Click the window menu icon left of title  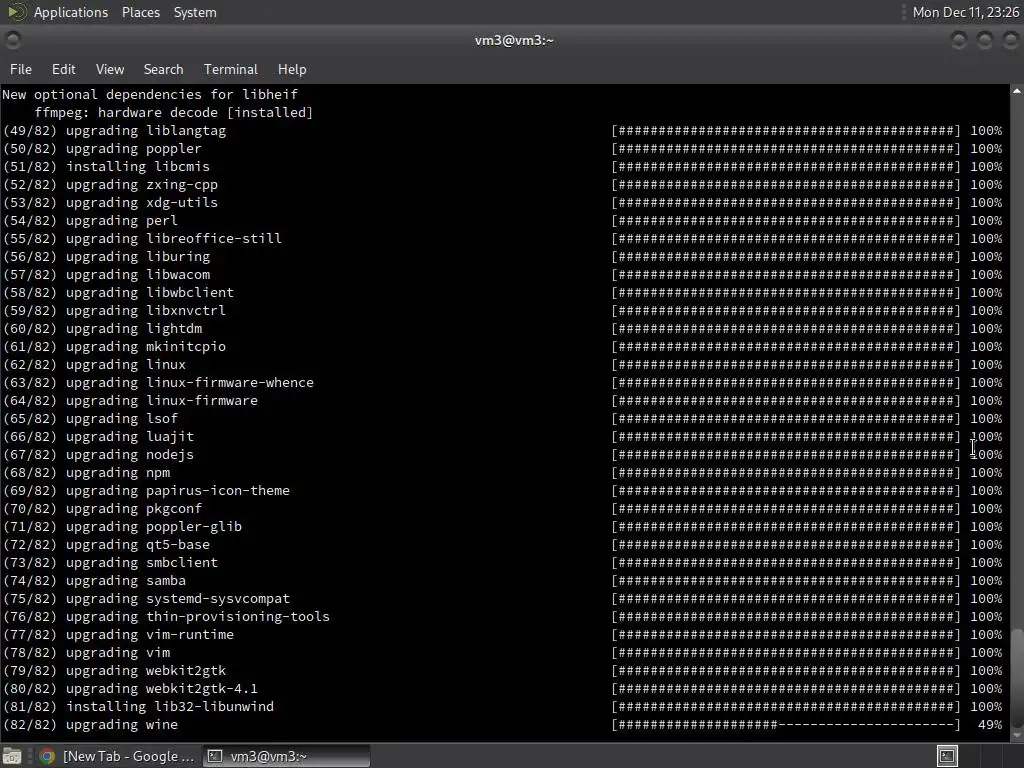pos(12,40)
